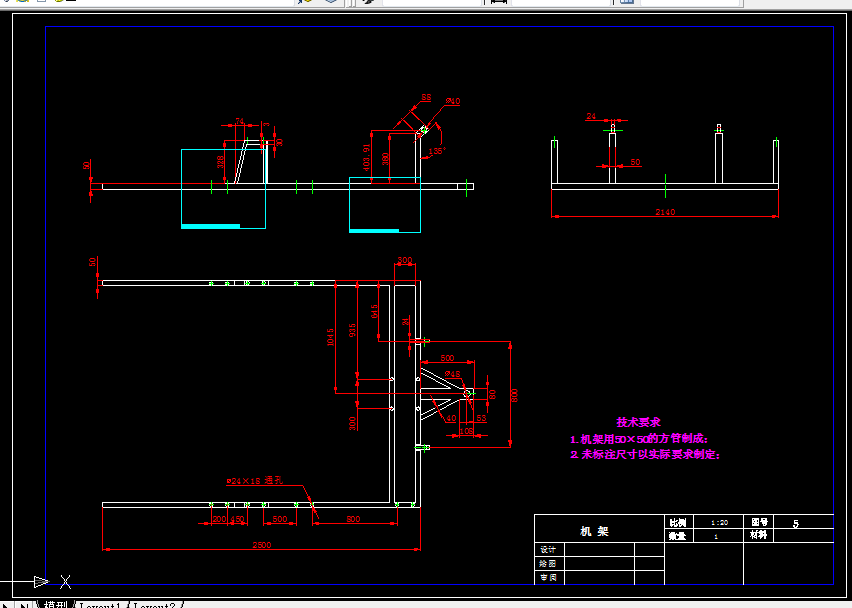852x608 pixels.
Task: Click the 比例 label cell
Action: point(678,522)
